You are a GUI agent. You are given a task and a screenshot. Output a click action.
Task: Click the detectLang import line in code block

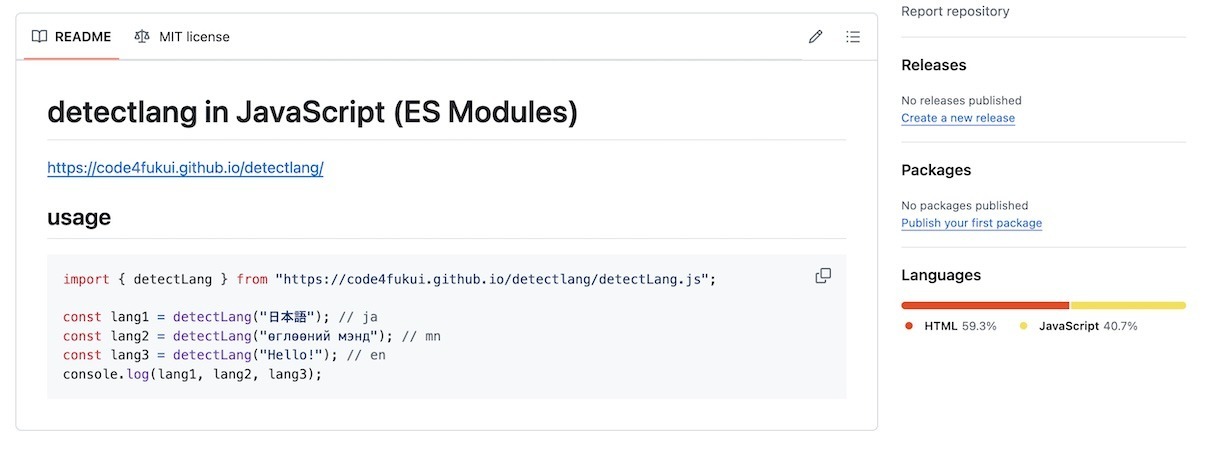click(x=390, y=279)
